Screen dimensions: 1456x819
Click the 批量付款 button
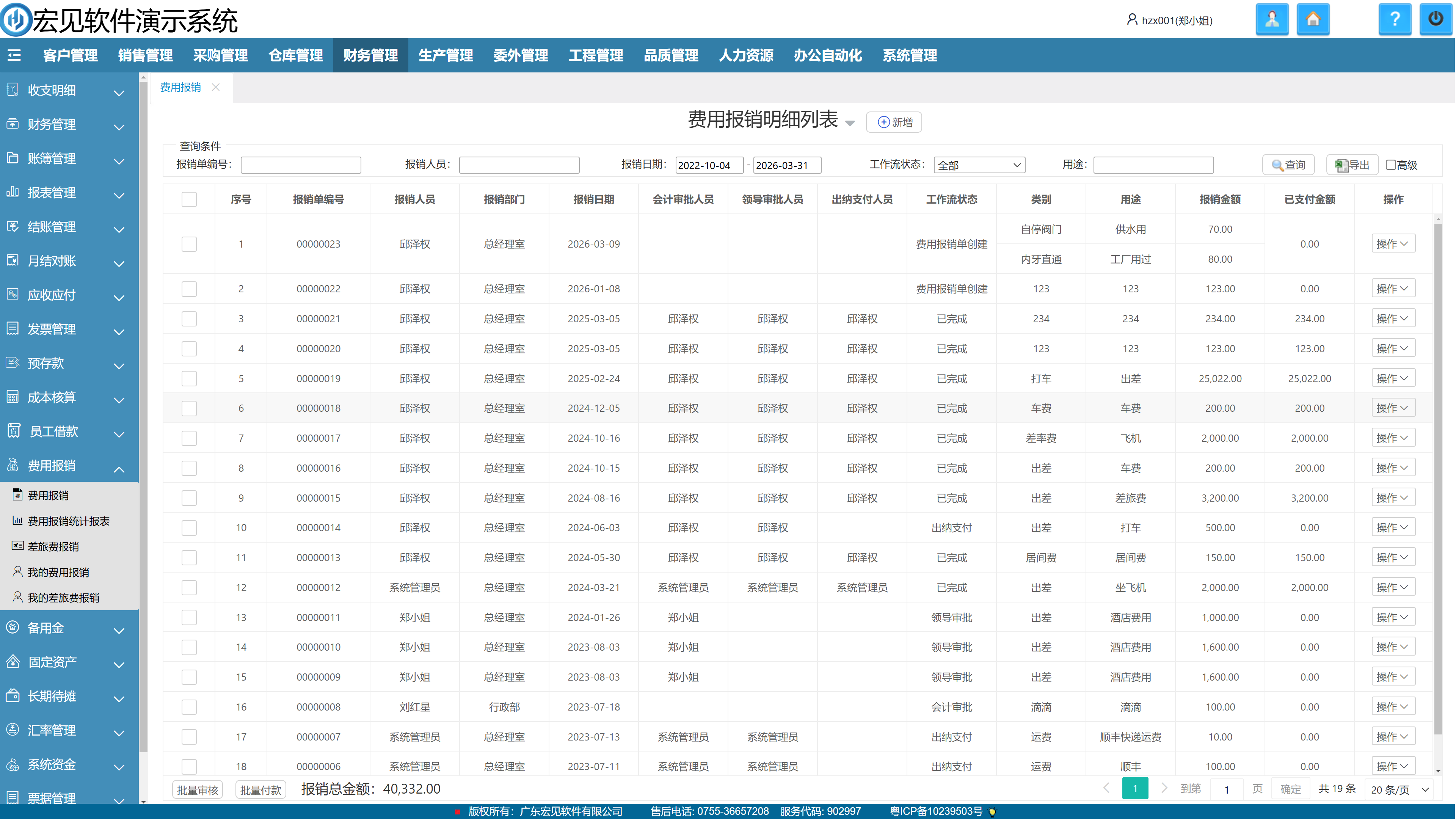(260, 789)
